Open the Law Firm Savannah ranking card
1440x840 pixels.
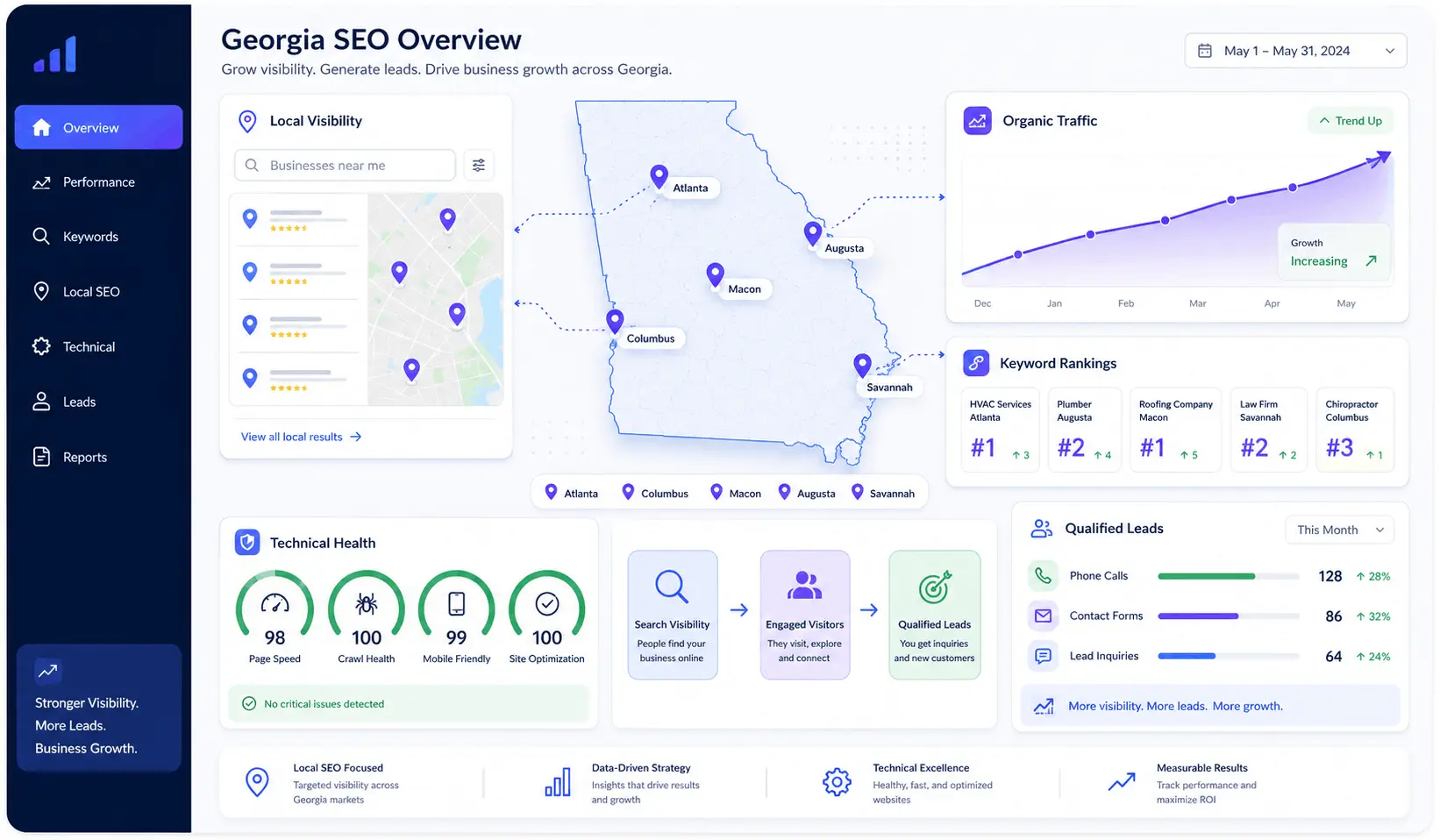pos(1269,430)
